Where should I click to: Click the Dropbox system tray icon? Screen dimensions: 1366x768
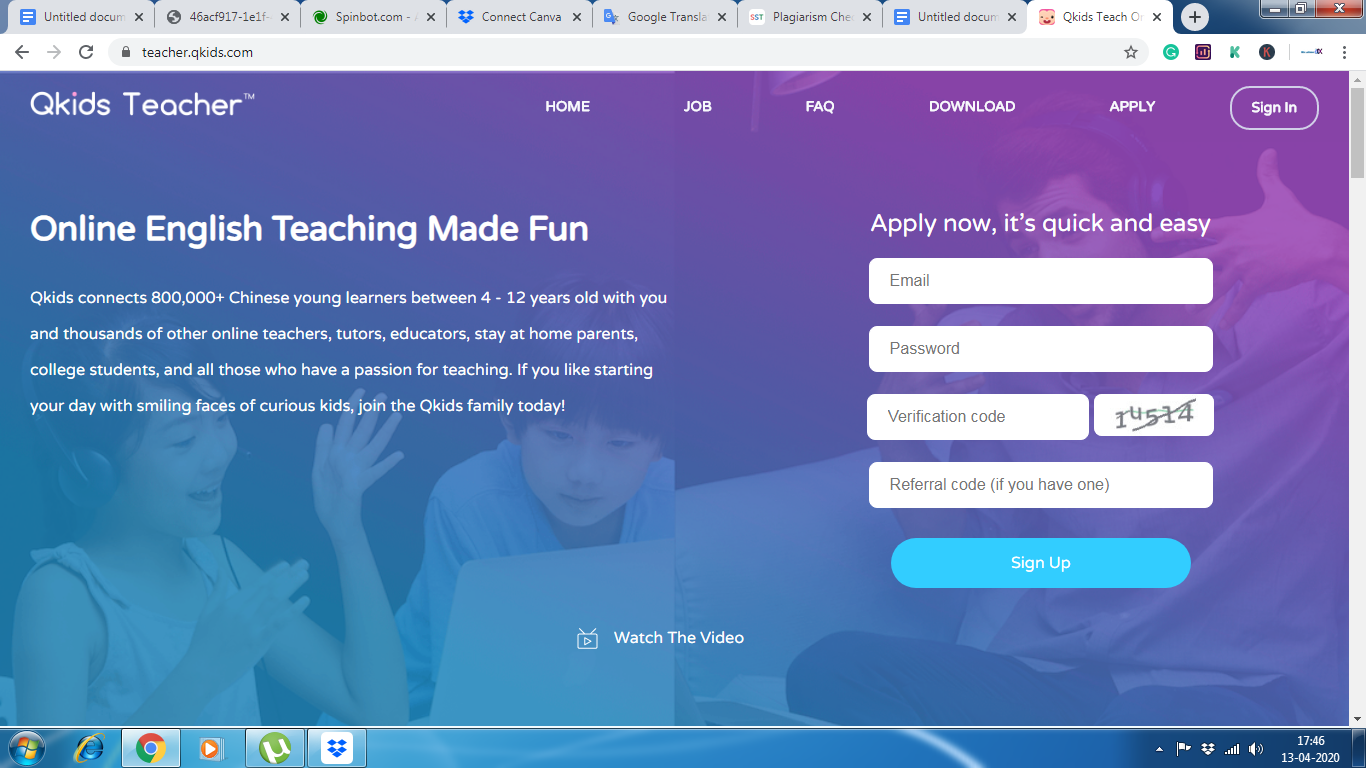1208,749
